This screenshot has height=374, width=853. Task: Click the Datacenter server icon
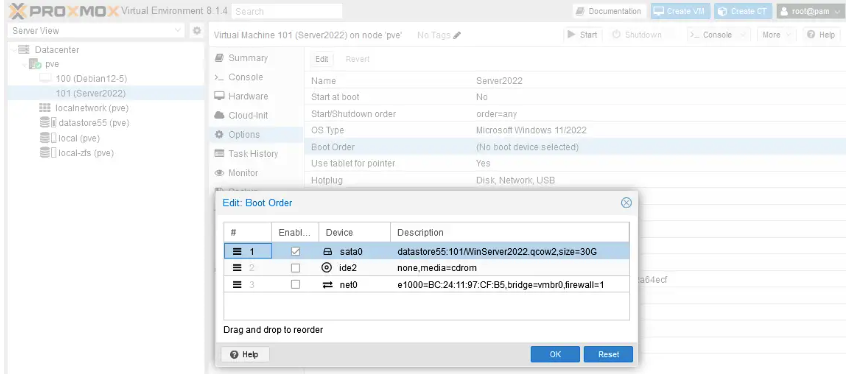pyautogui.click(x=24, y=50)
